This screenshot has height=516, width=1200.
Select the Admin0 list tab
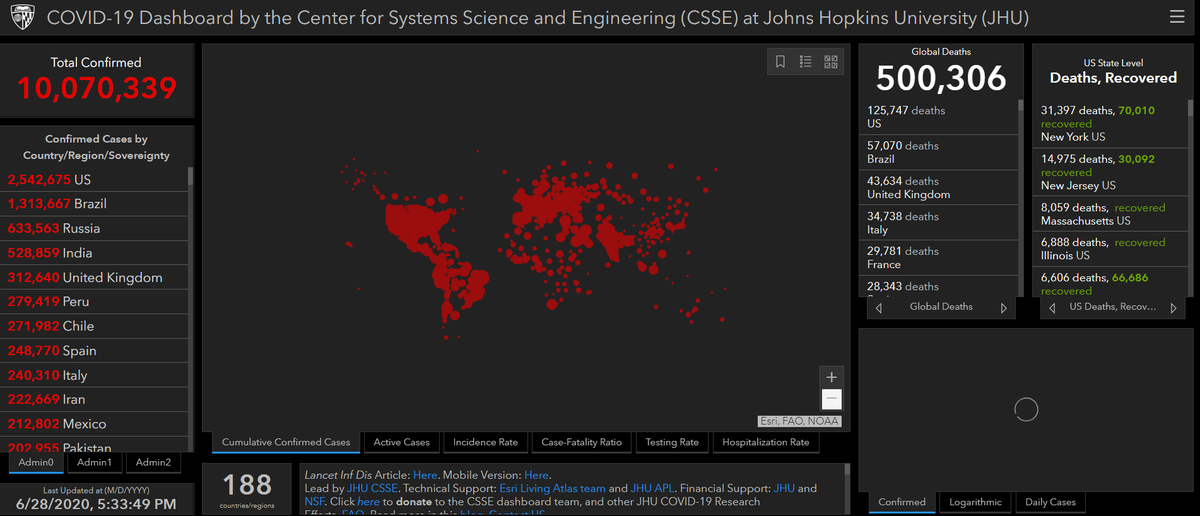(x=37, y=463)
